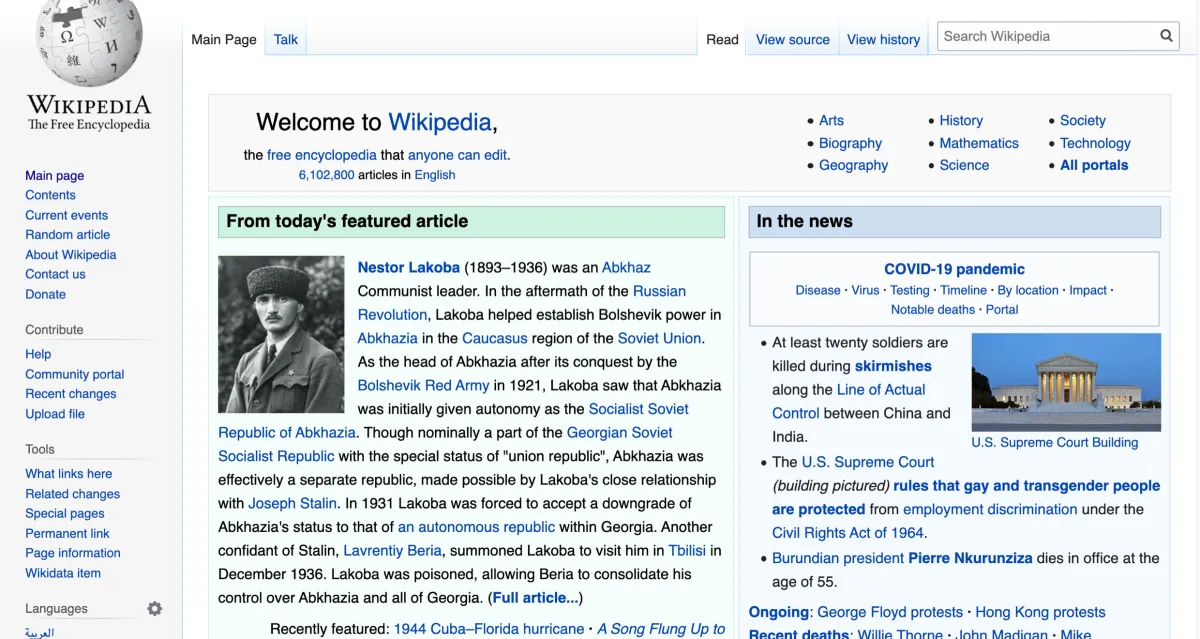The image size is (1200, 639).
Task: Open the History portal
Action: click(x=961, y=120)
